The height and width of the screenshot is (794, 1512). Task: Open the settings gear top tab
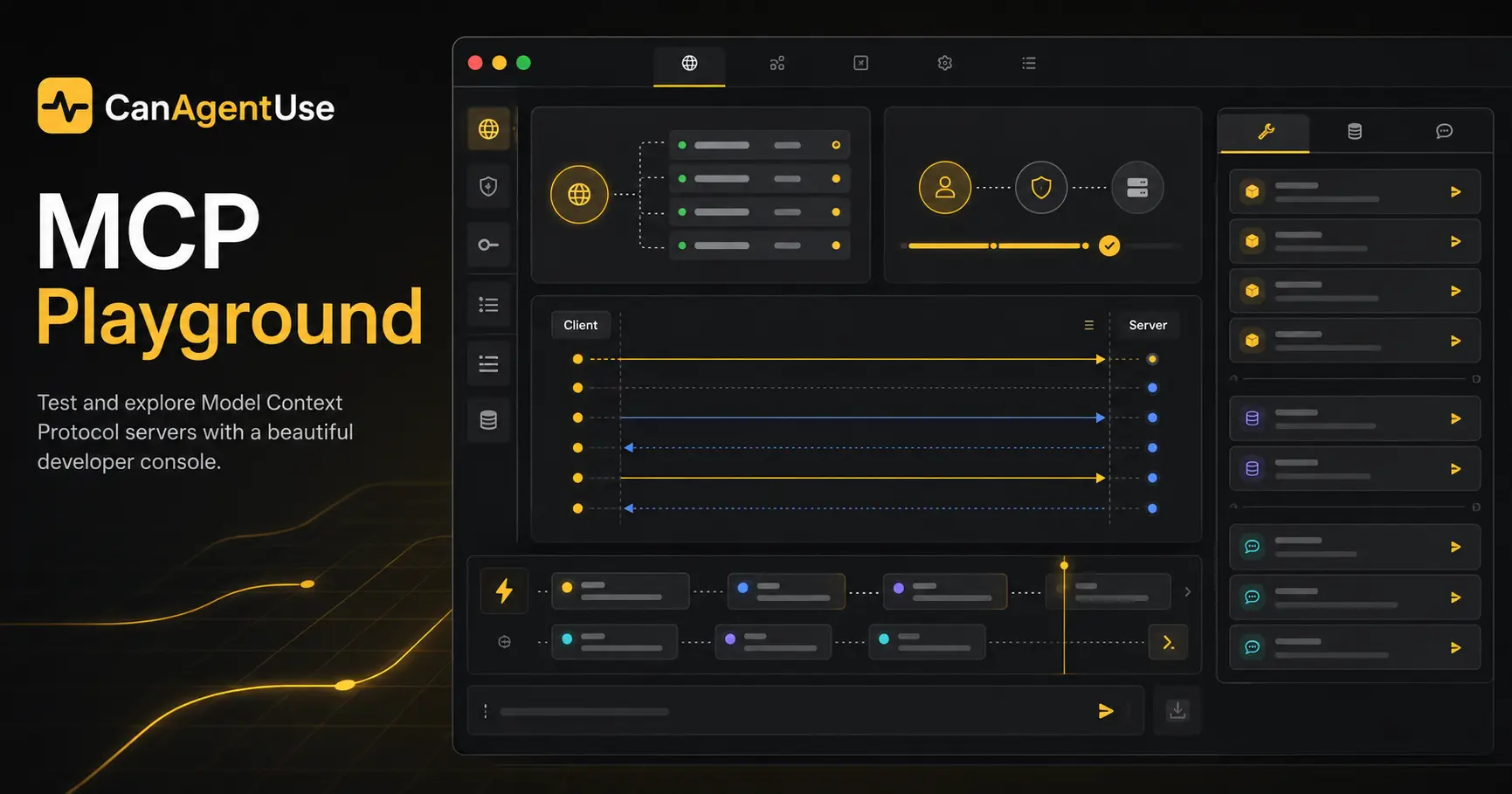tap(944, 63)
